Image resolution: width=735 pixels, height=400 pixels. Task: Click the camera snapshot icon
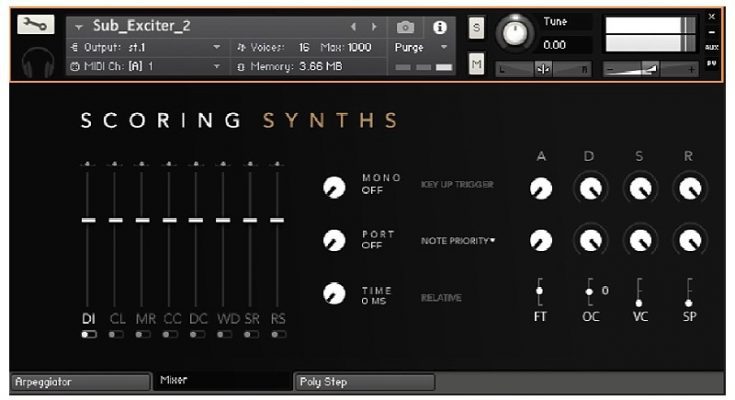click(405, 27)
